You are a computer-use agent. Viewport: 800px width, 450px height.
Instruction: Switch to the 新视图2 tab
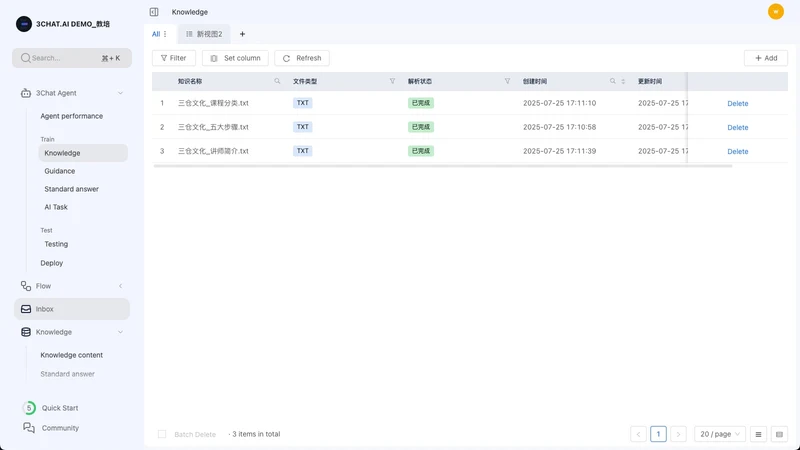tap(204, 34)
